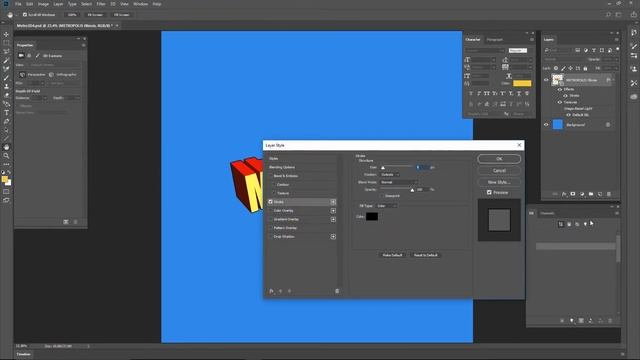Open the Position dropdown in Stroke settings
The height and width of the screenshot is (360, 640).
[390, 175]
